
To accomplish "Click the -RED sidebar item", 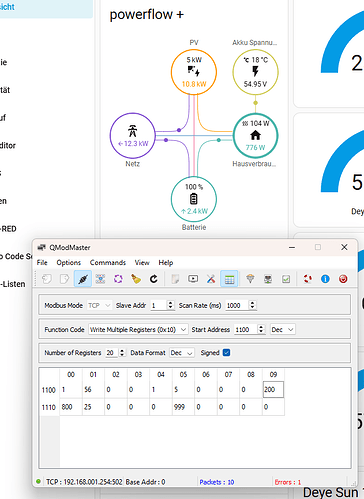I will click(x=8, y=229).
